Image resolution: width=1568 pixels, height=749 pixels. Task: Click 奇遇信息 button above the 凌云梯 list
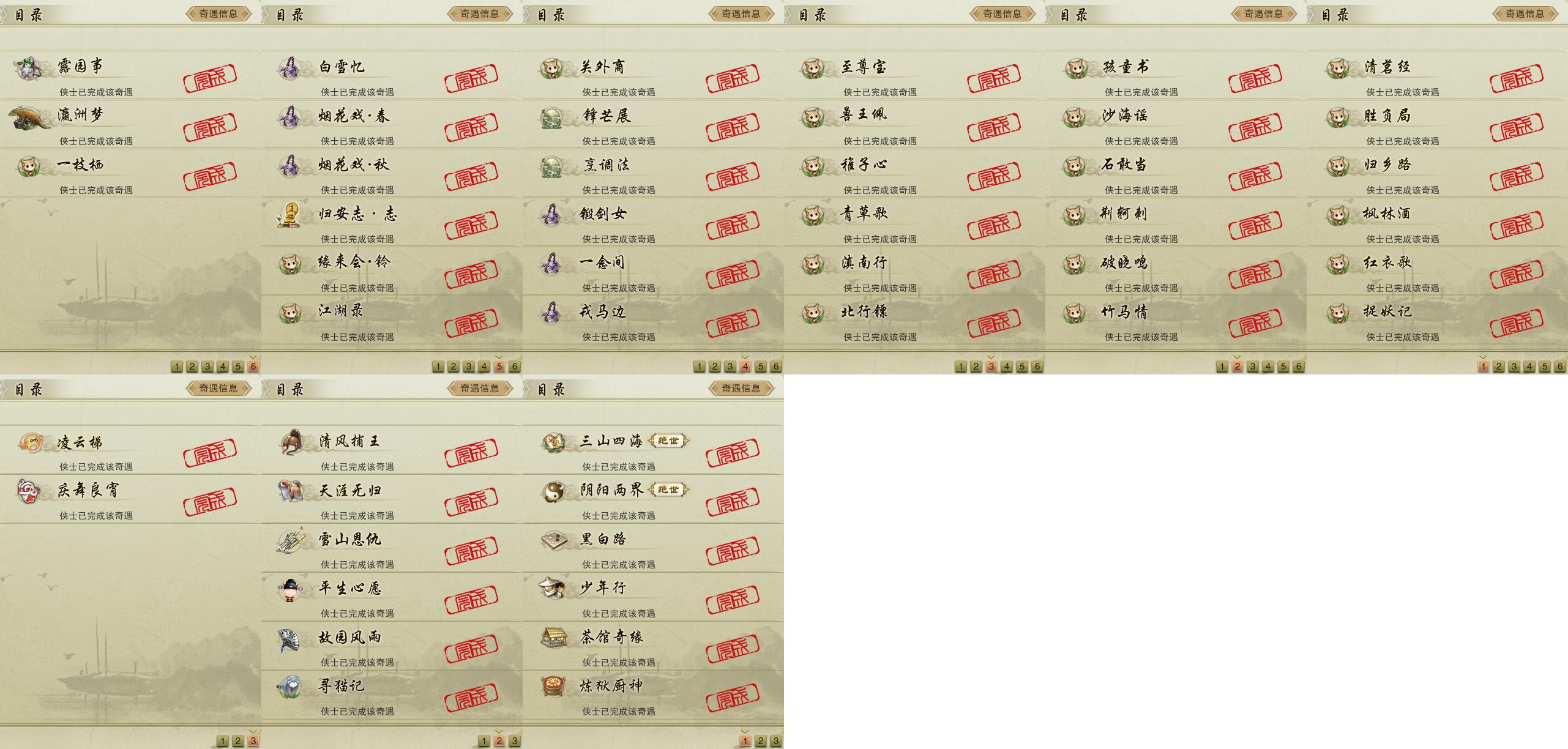218,388
